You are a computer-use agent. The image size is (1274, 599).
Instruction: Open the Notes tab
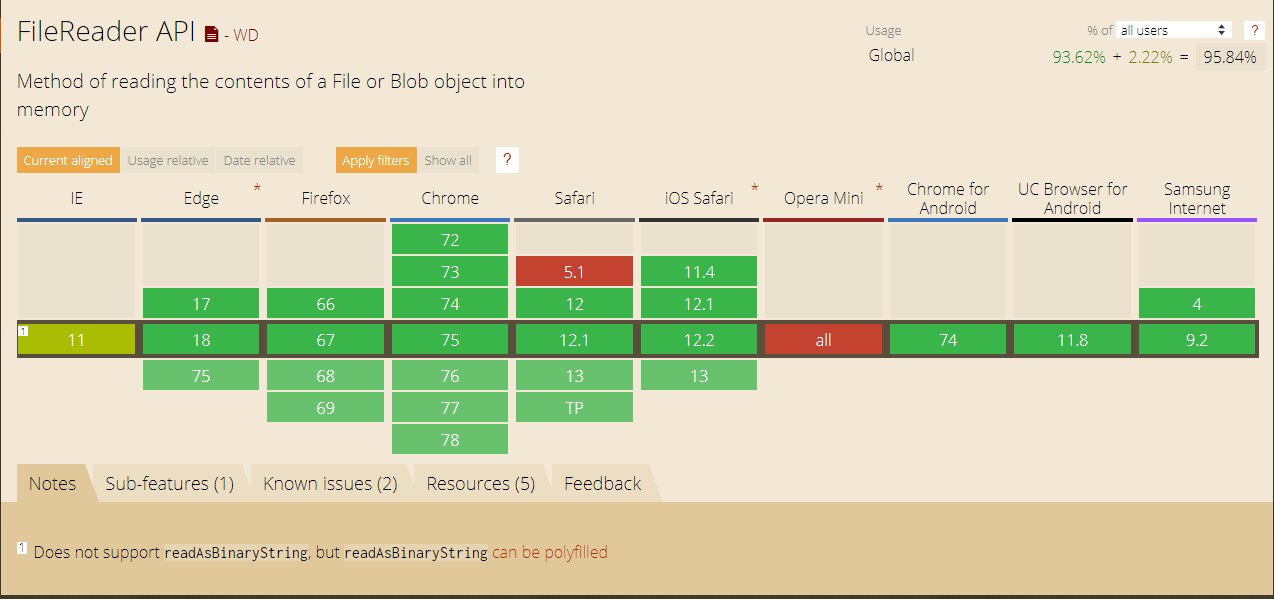click(52, 483)
